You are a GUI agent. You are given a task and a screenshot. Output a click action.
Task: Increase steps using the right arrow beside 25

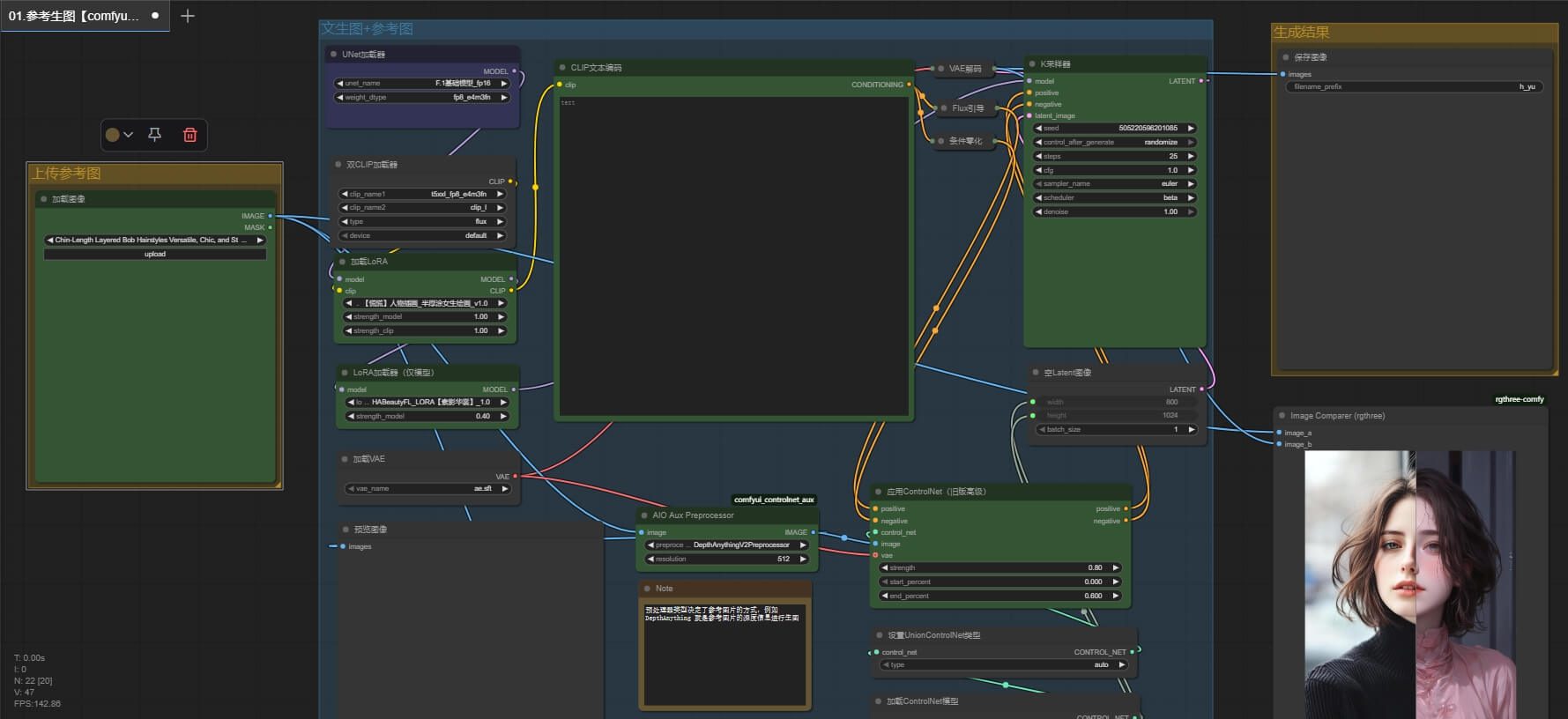pyautogui.click(x=1191, y=156)
